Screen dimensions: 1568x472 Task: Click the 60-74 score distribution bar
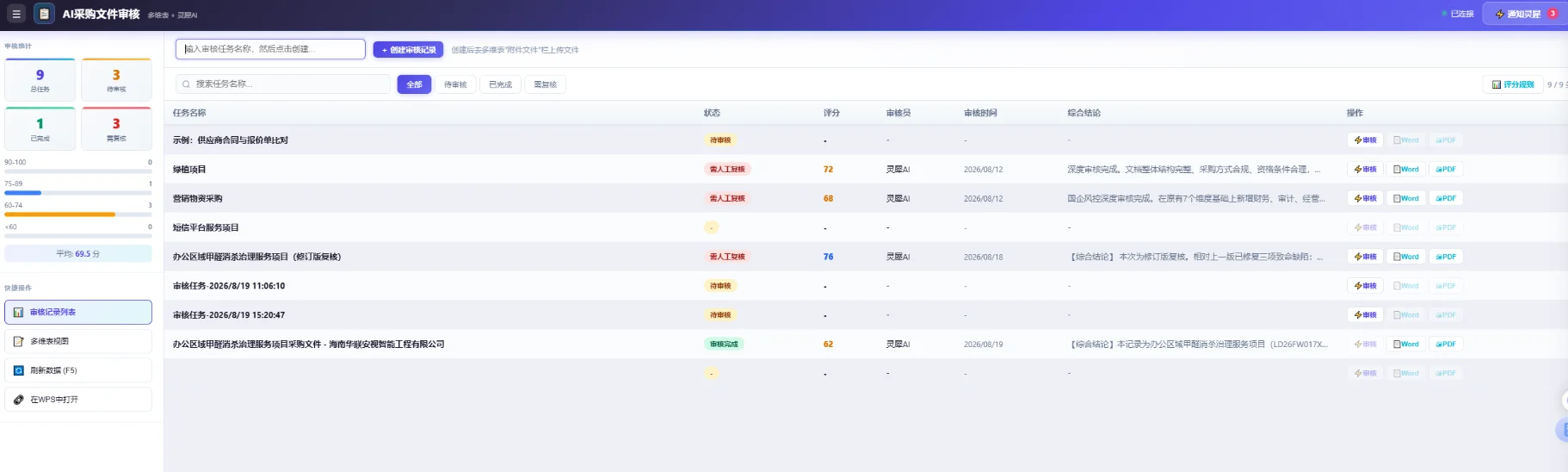pos(78,214)
